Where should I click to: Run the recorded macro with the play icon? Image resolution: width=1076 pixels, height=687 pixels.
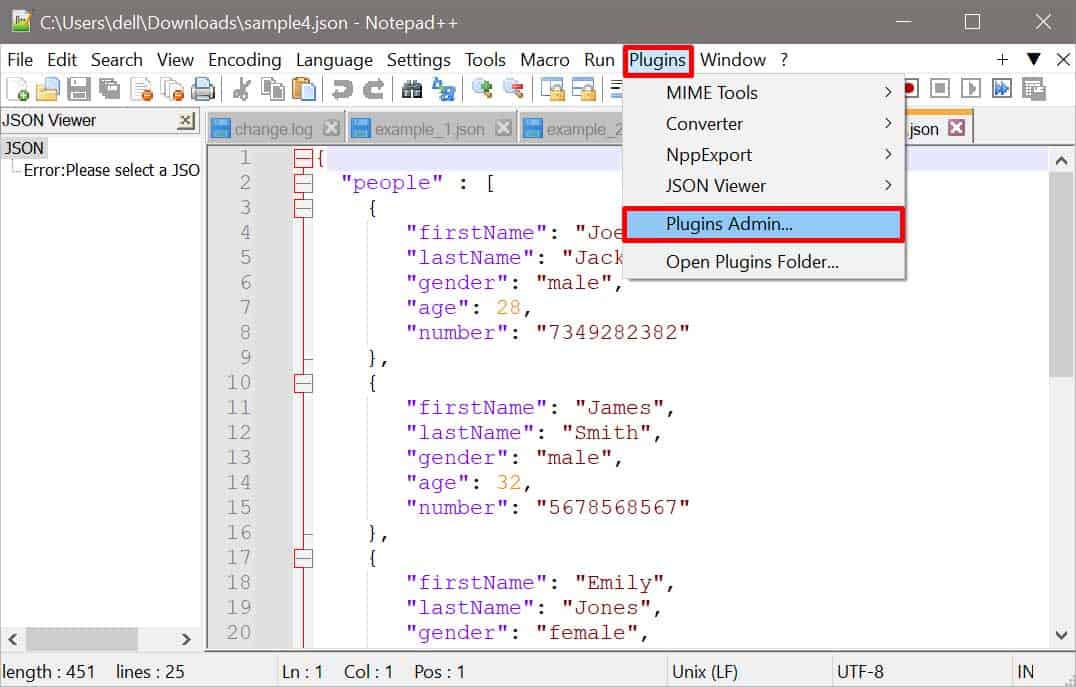point(970,90)
